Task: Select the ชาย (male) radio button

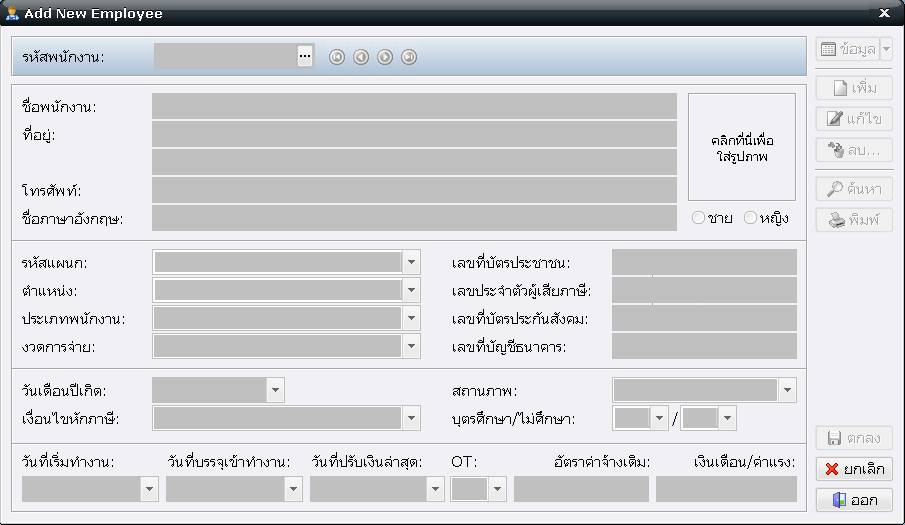Action: [699, 218]
